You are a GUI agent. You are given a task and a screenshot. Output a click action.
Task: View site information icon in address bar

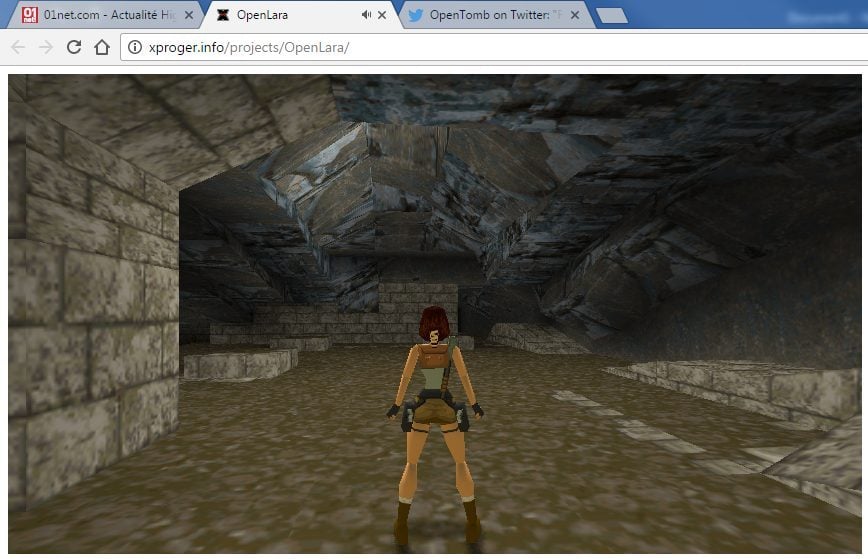coord(135,48)
